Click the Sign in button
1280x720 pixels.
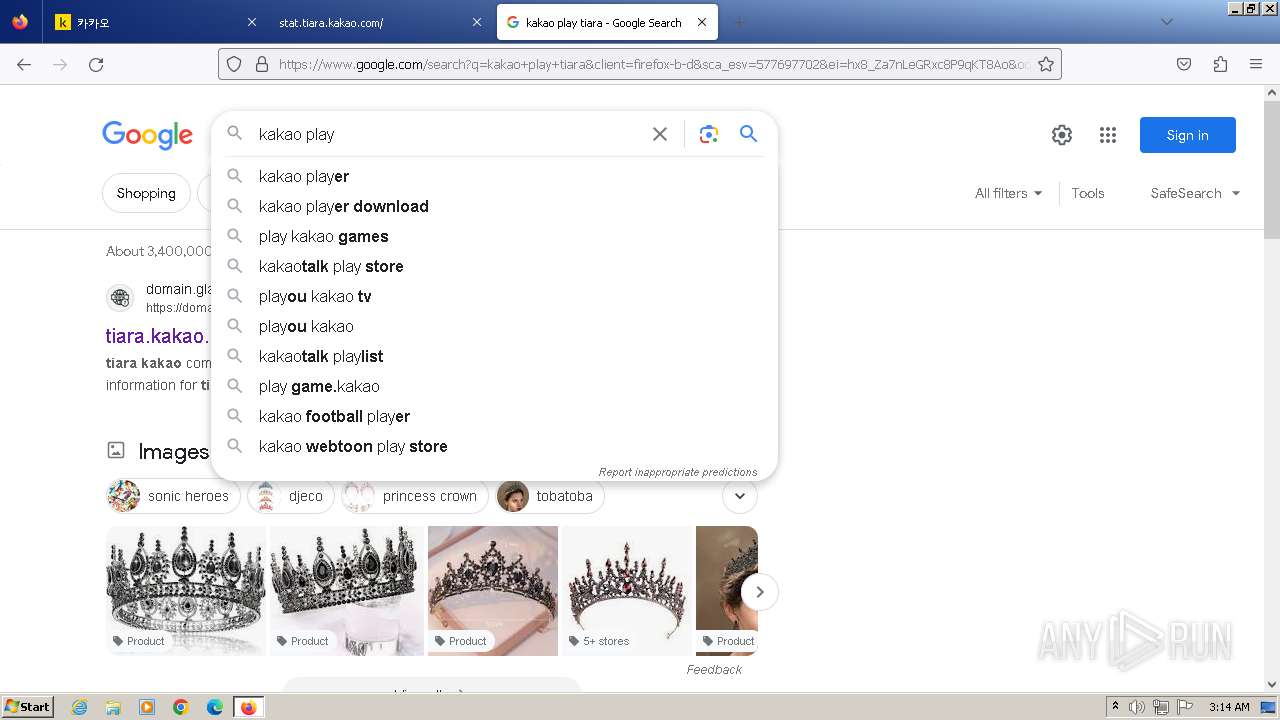click(1187, 135)
